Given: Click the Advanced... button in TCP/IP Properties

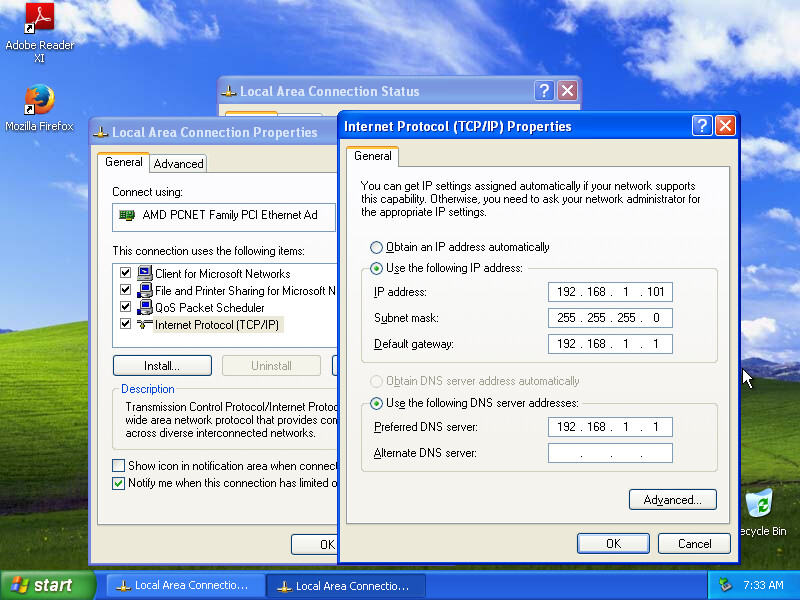Looking at the screenshot, I should coord(672,499).
